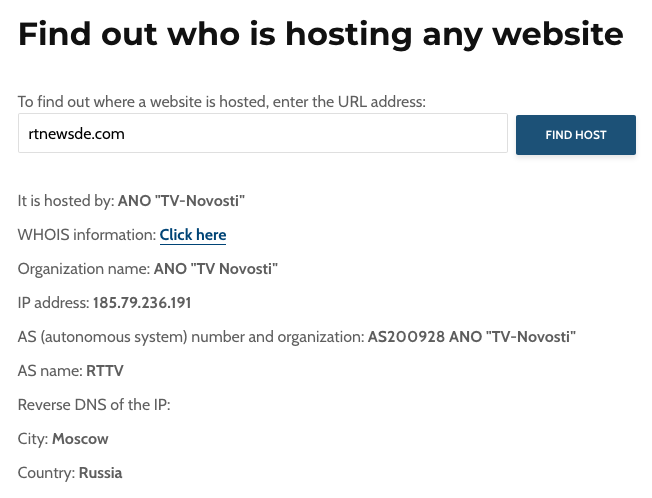Screen dimensions: 652x498
Task: Click the "It is hosted by:" label
Action: tap(66, 201)
